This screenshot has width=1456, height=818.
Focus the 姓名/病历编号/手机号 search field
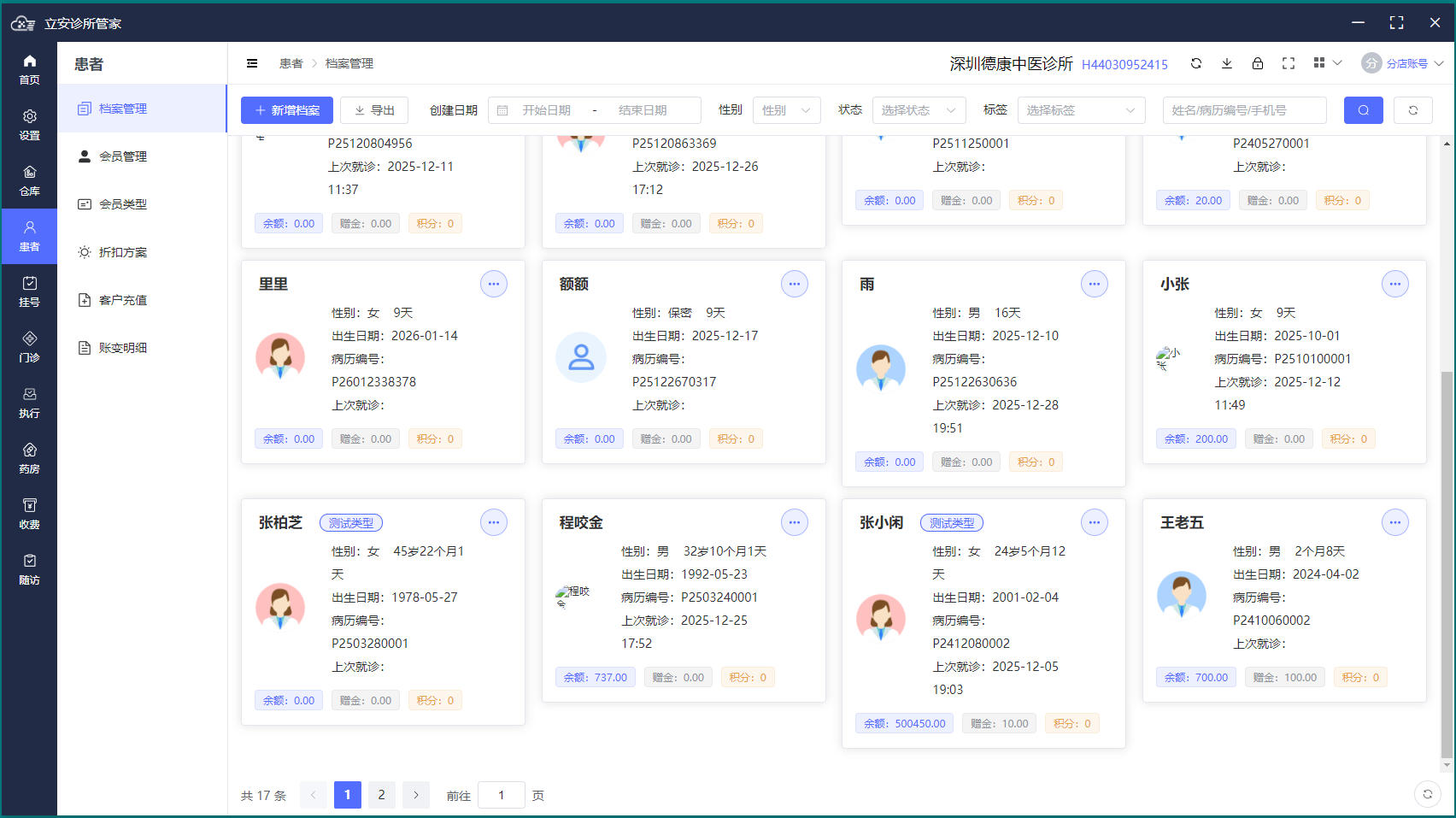[1245, 110]
